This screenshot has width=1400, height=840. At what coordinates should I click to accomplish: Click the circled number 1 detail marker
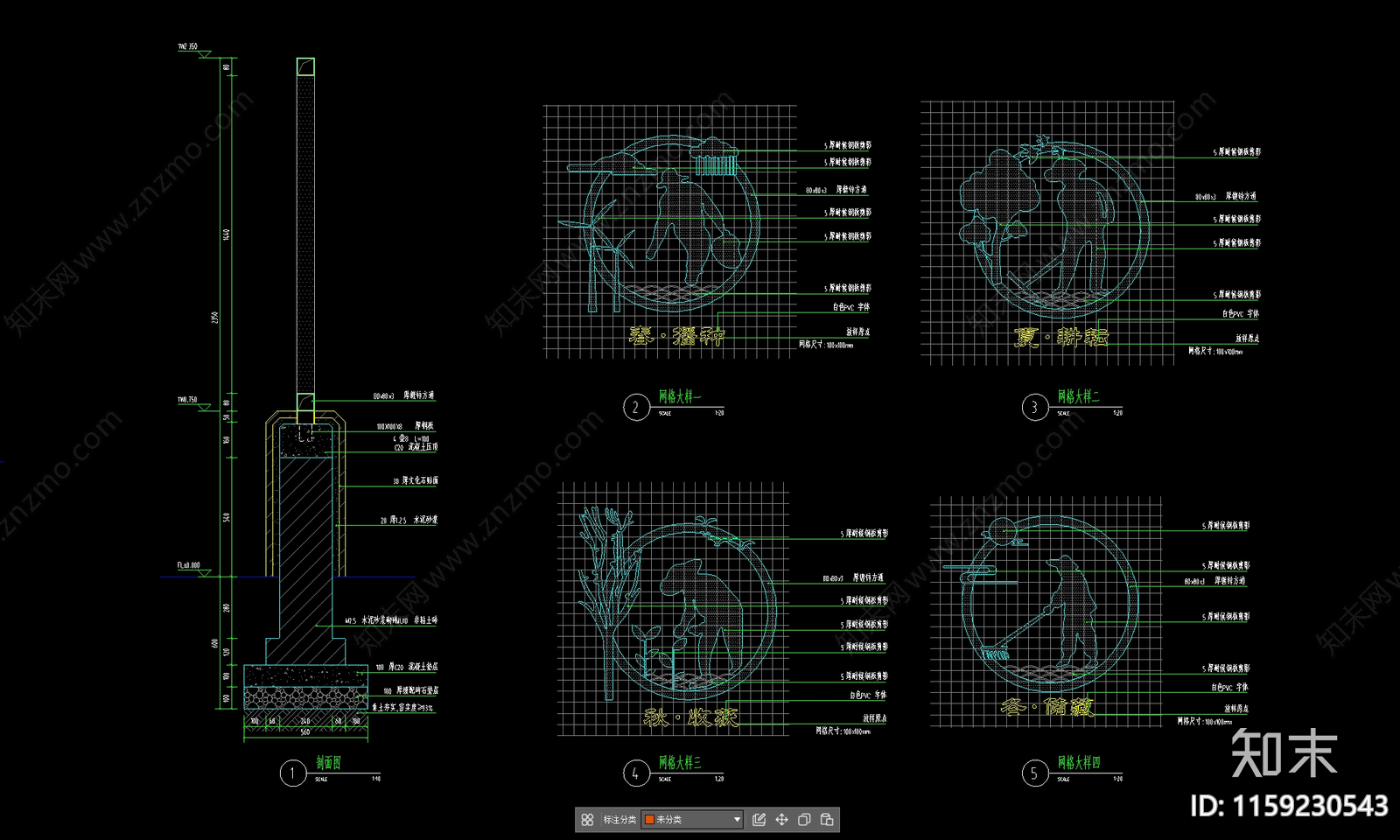point(292,773)
